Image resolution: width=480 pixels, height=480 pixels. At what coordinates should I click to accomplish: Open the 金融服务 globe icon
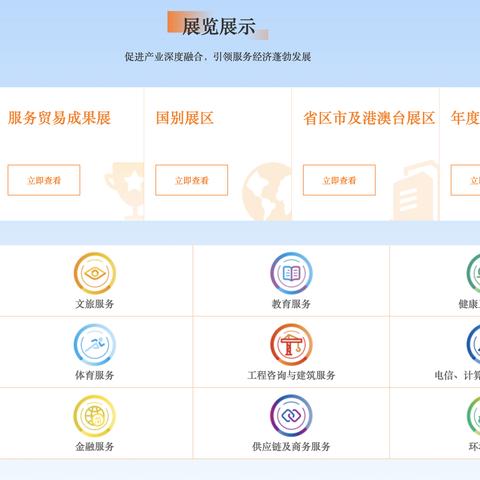pos(95,416)
